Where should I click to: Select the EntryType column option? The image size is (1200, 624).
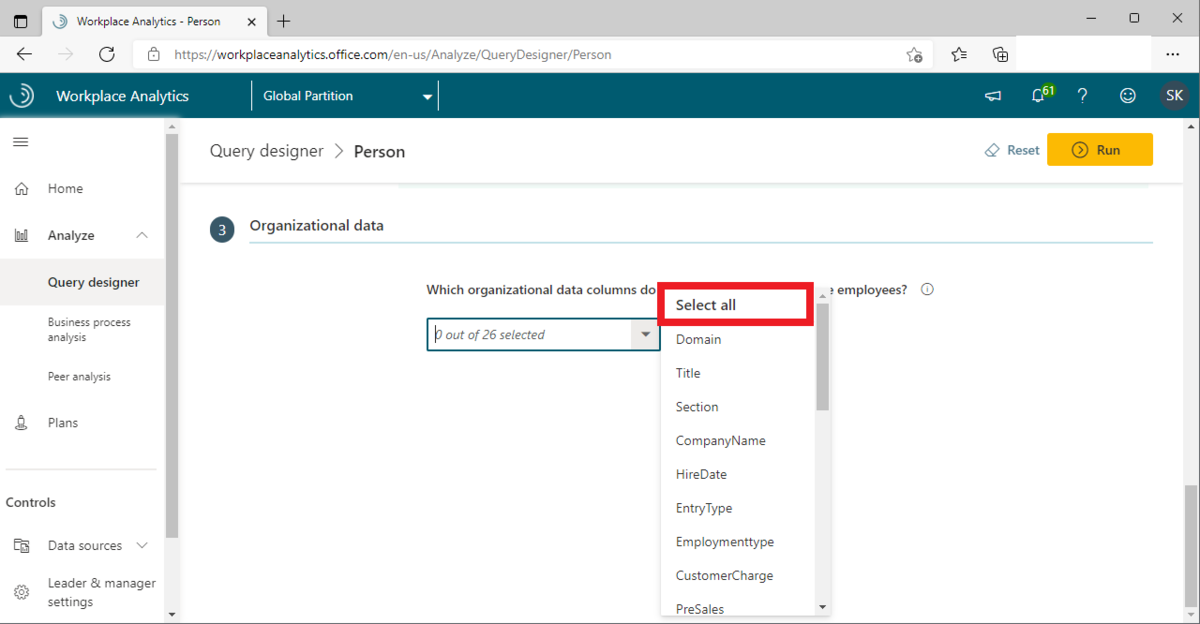click(738, 508)
